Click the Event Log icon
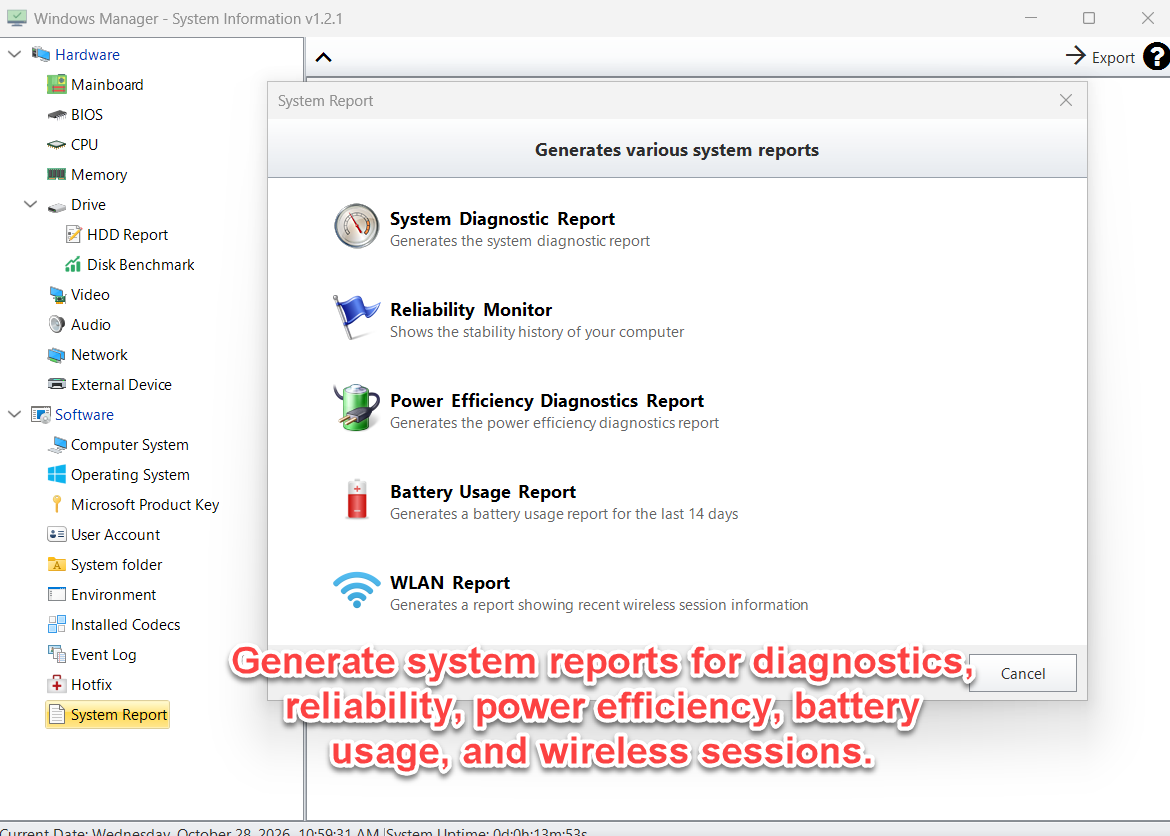 [x=57, y=655]
